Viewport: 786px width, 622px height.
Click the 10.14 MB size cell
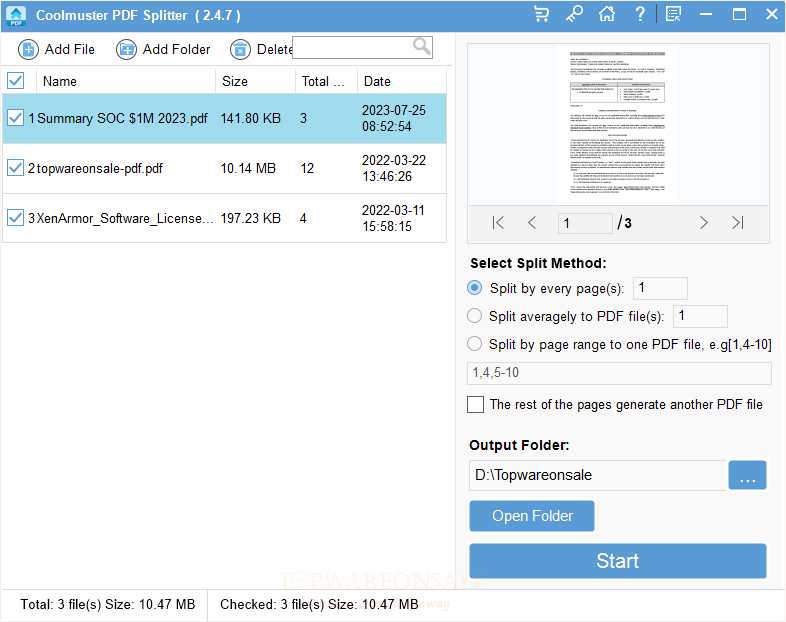[x=248, y=168]
